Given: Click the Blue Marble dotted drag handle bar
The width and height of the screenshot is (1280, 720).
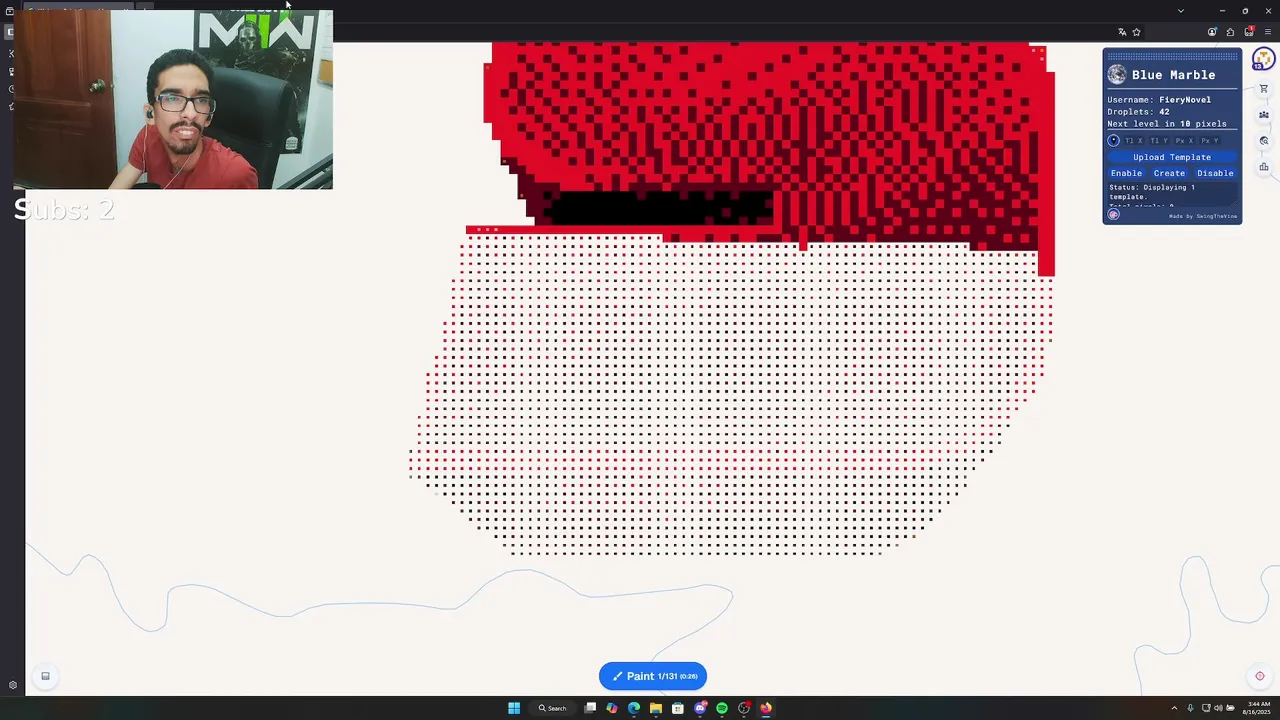Looking at the screenshot, I should pos(1172,57).
